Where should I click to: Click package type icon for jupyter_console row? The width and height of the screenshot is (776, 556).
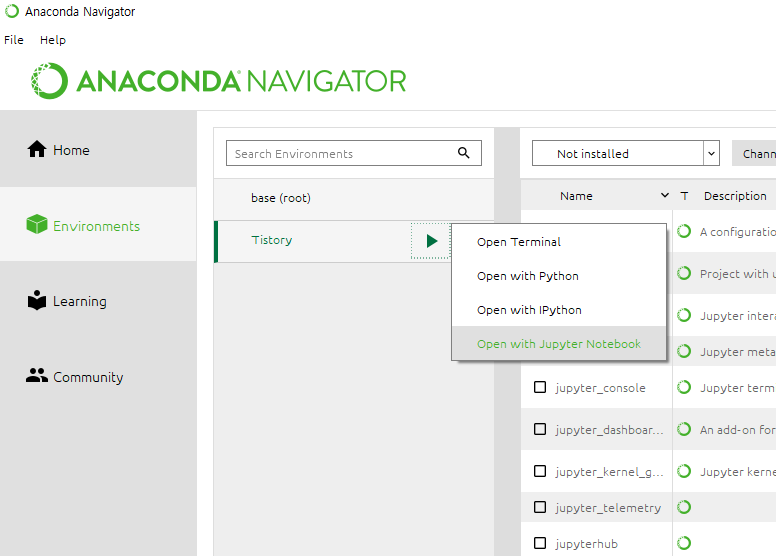(684, 387)
